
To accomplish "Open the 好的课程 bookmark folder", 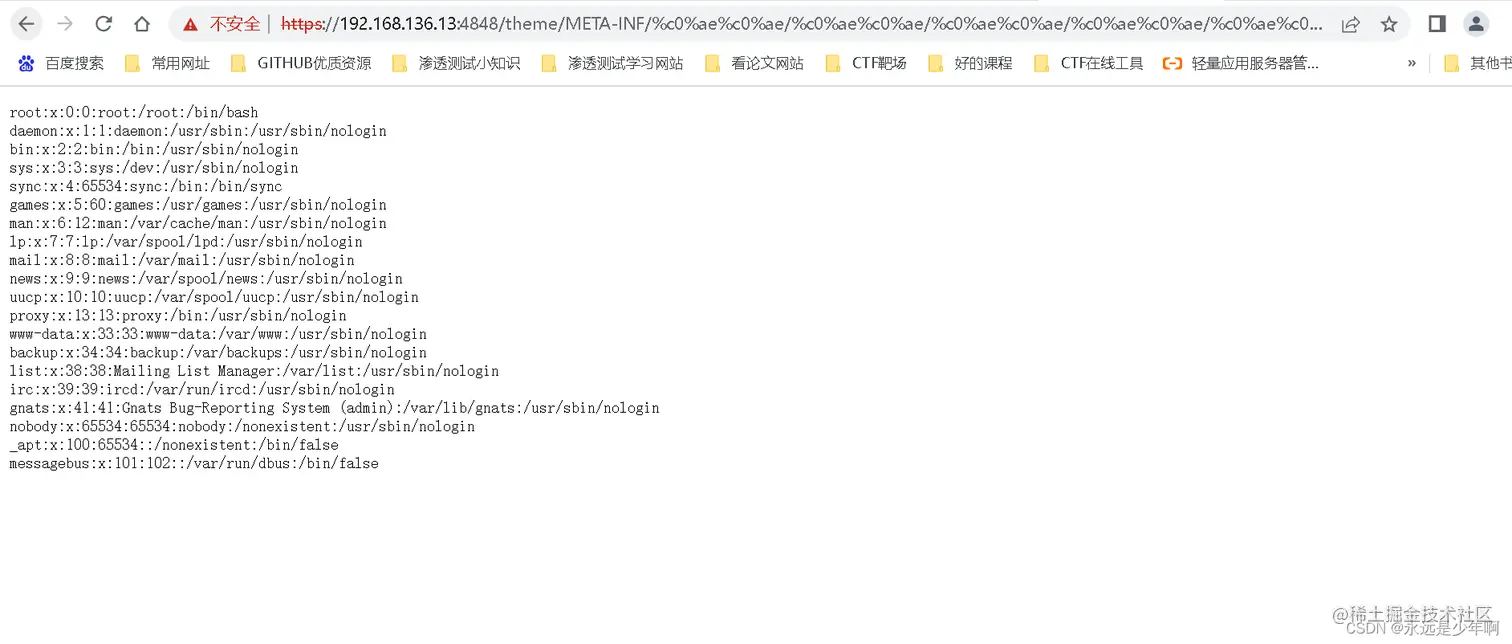I will coord(970,63).
